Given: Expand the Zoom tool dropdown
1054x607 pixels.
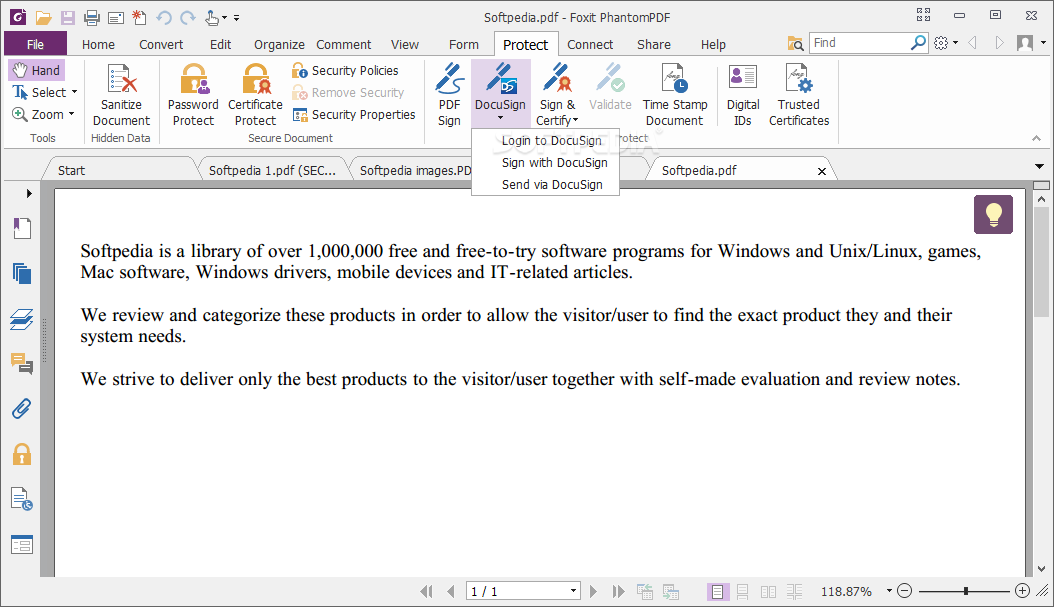Looking at the screenshot, I should coord(71,114).
